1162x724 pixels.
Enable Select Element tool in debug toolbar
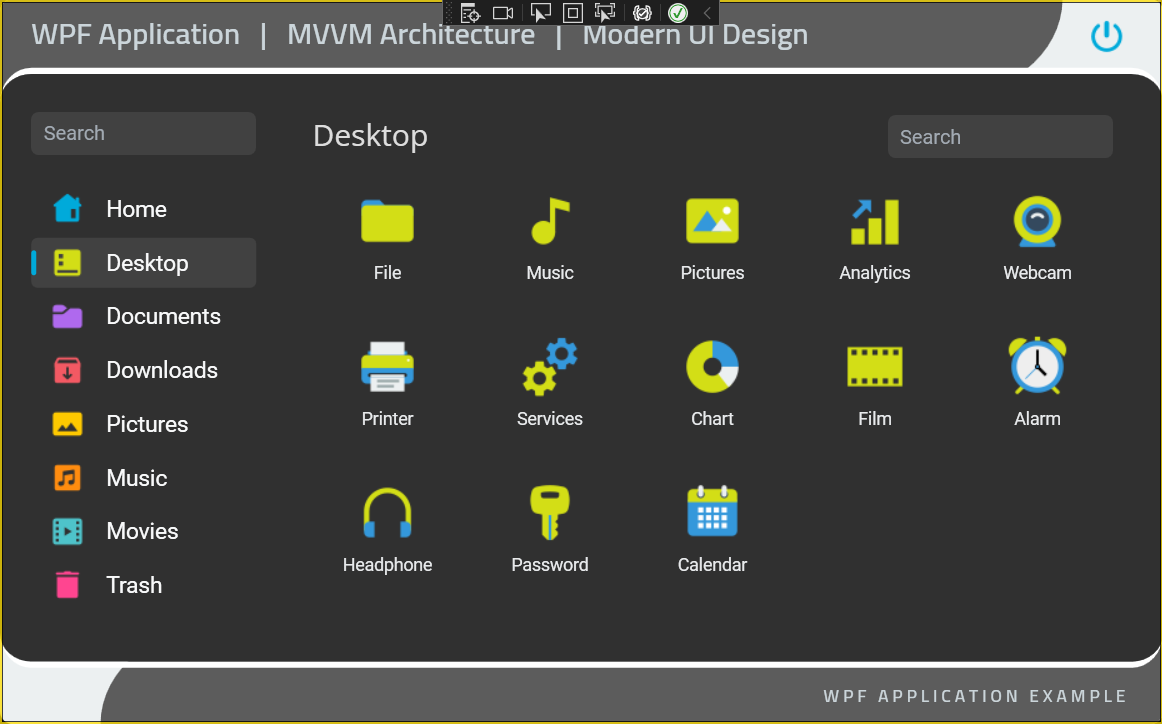540,13
